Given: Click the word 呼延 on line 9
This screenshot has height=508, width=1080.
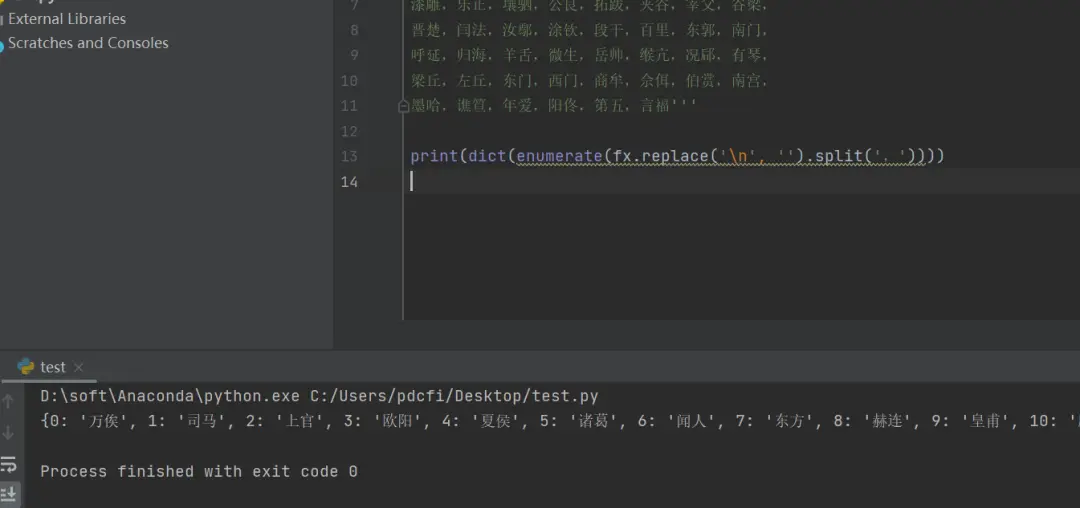Looking at the screenshot, I should pos(427,55).
